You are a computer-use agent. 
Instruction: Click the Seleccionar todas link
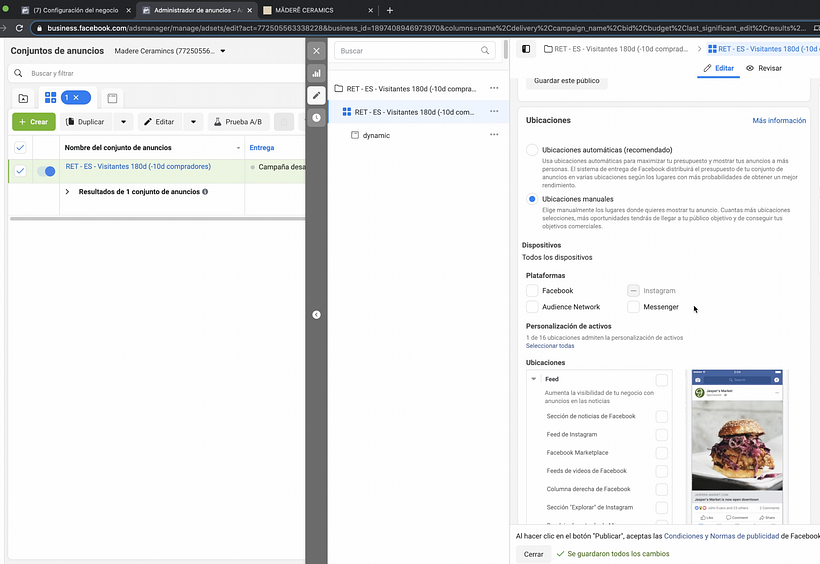pos(550,346)
